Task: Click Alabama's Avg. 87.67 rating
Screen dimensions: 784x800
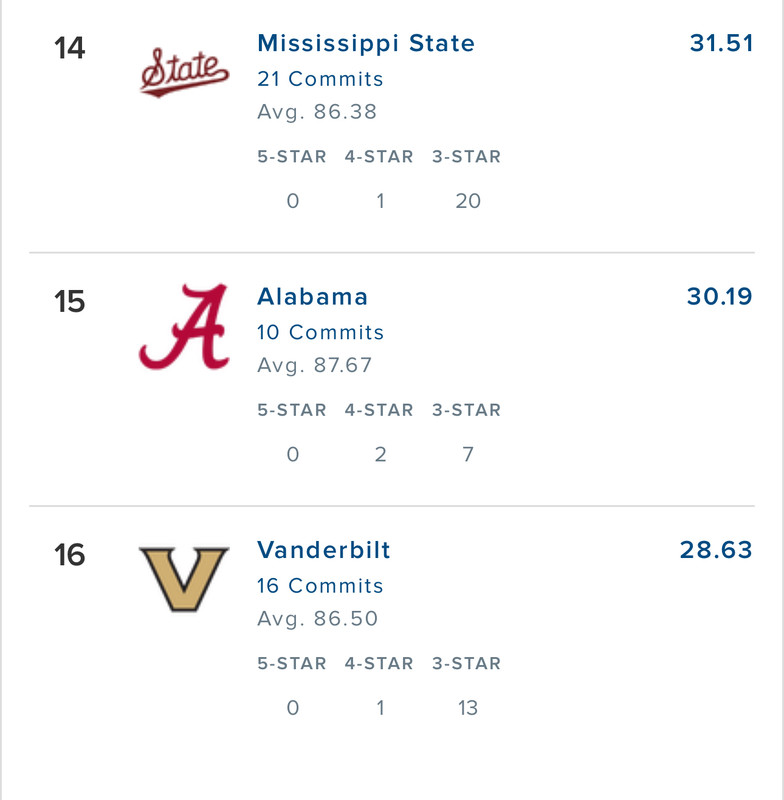Action: click(314, 365)
